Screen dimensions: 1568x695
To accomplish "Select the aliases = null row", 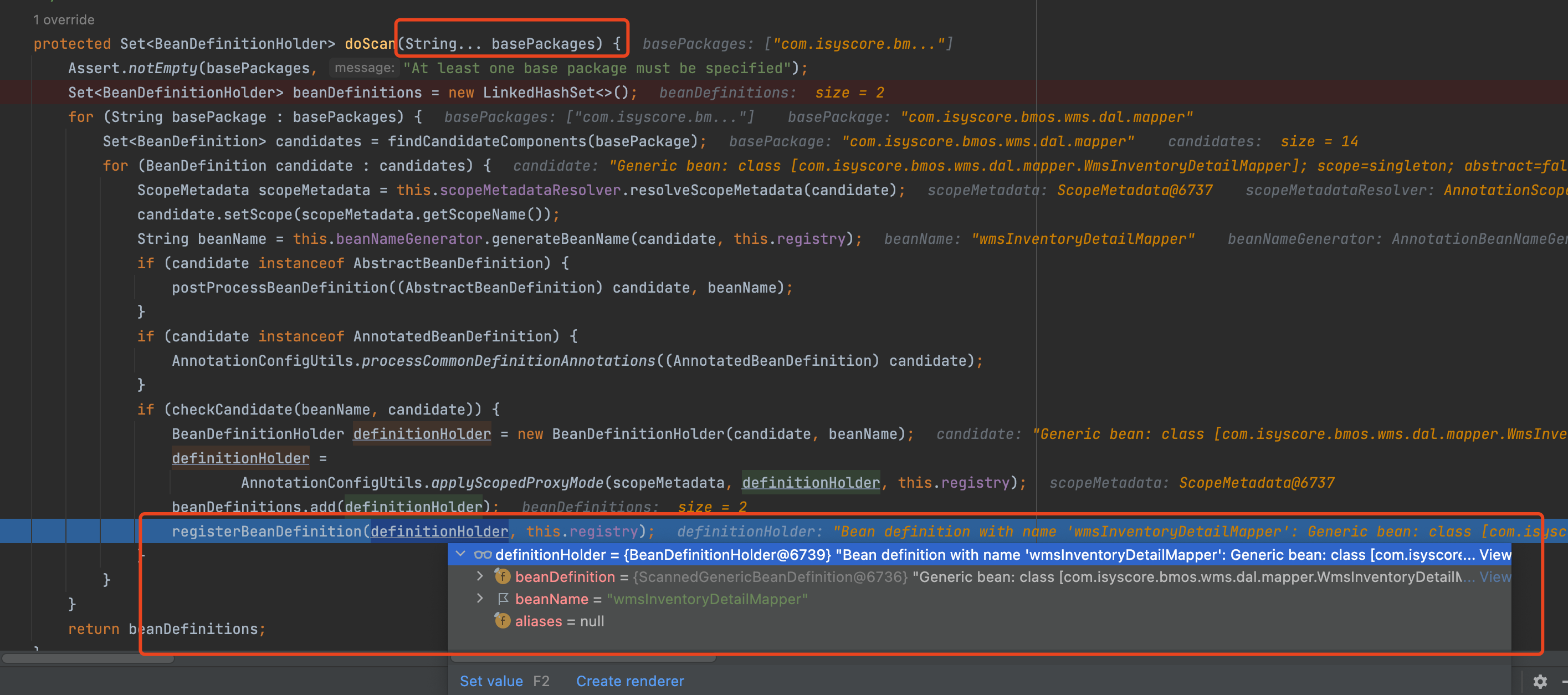I will [560, 621].
